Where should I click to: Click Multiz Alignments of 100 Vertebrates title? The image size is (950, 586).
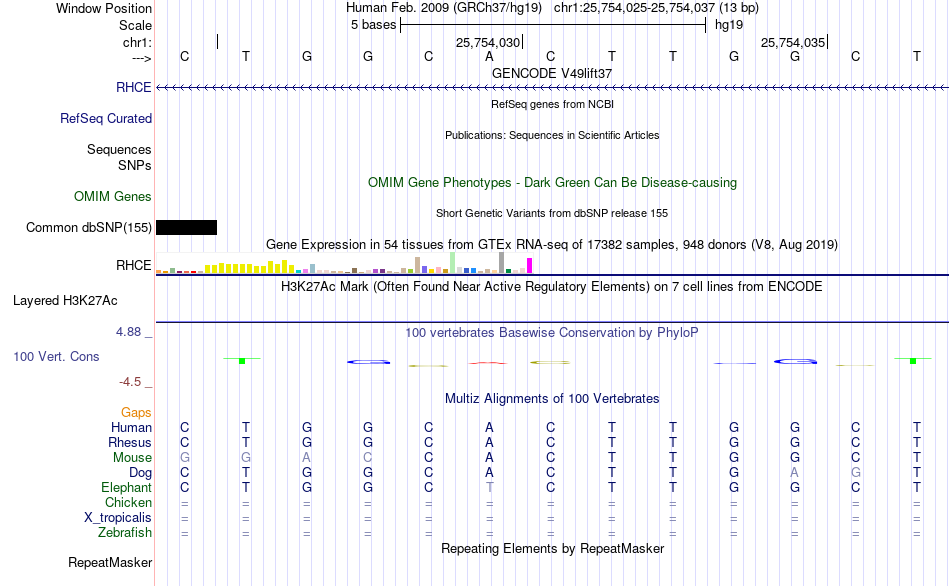coord(552,399)
